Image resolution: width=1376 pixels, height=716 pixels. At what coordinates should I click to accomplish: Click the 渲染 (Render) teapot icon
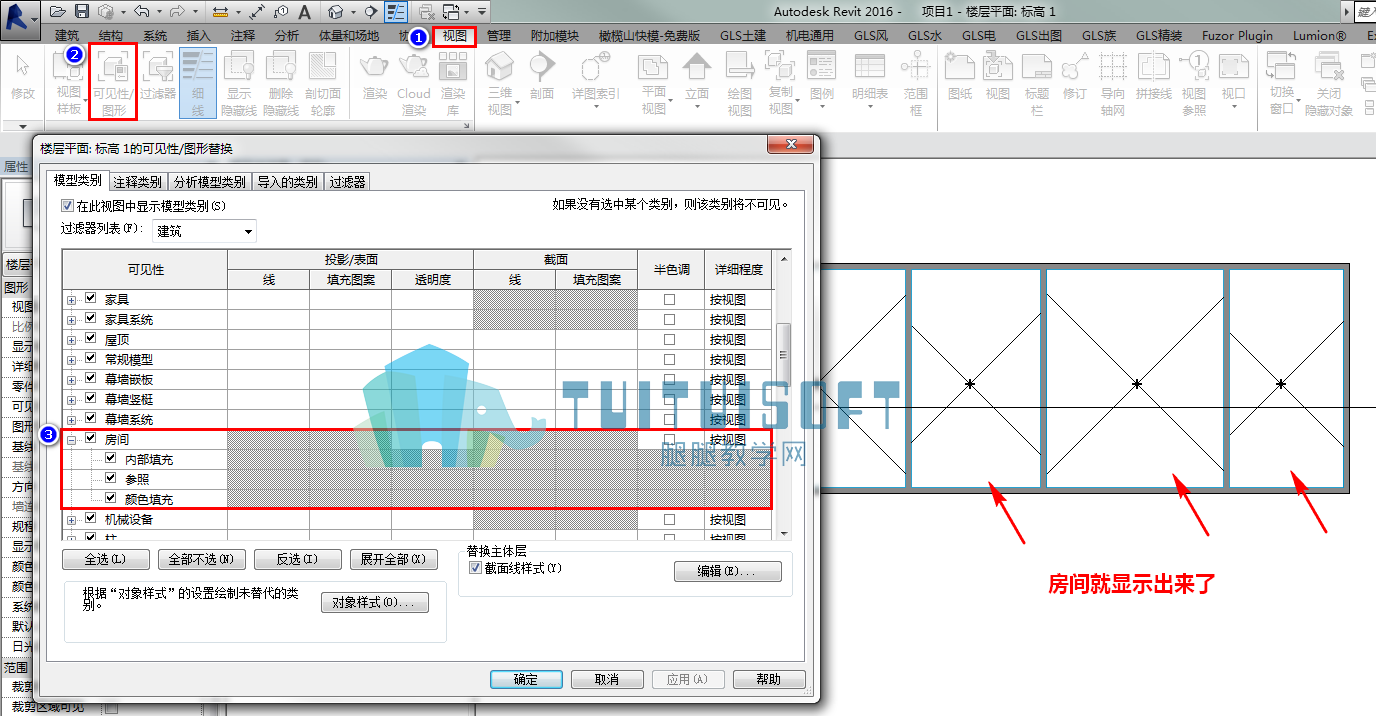tap(374, 76)
